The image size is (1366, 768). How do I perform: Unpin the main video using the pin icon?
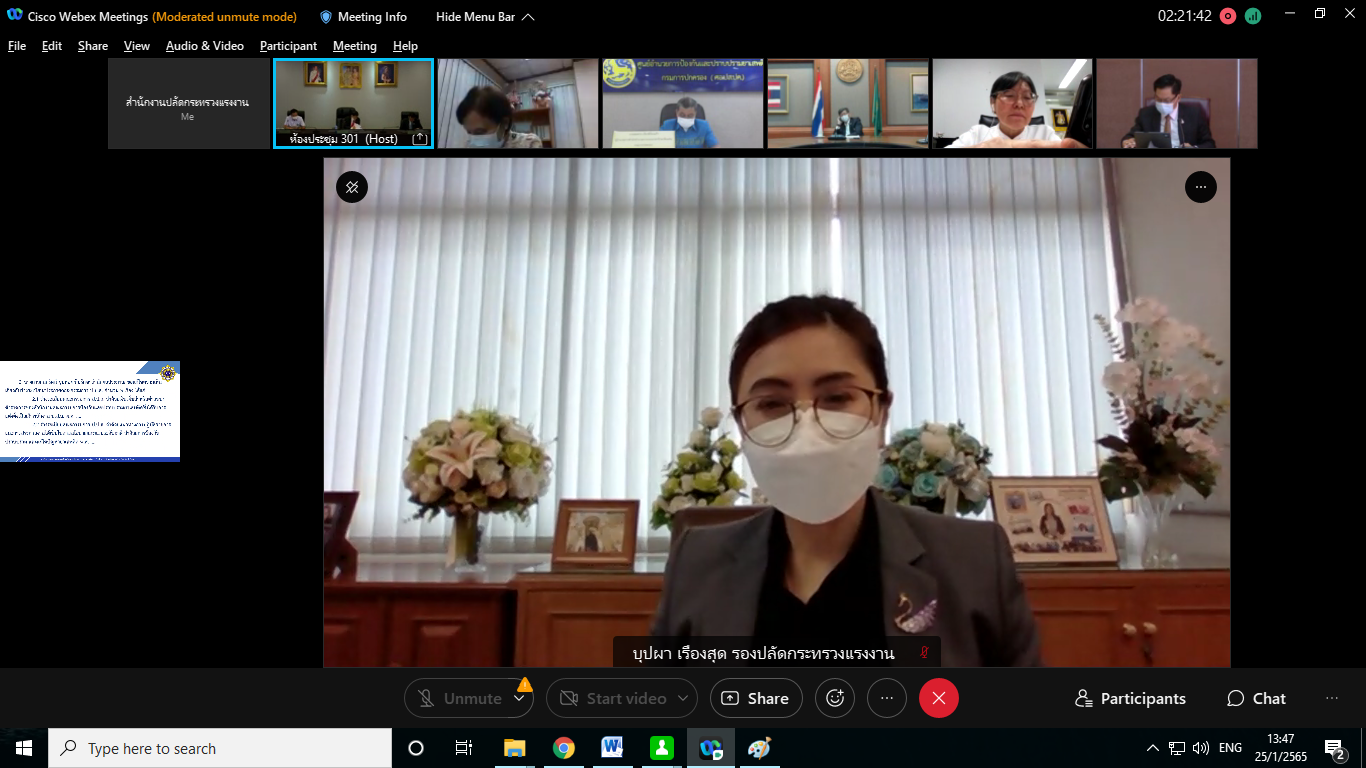(x=352, y=187)
